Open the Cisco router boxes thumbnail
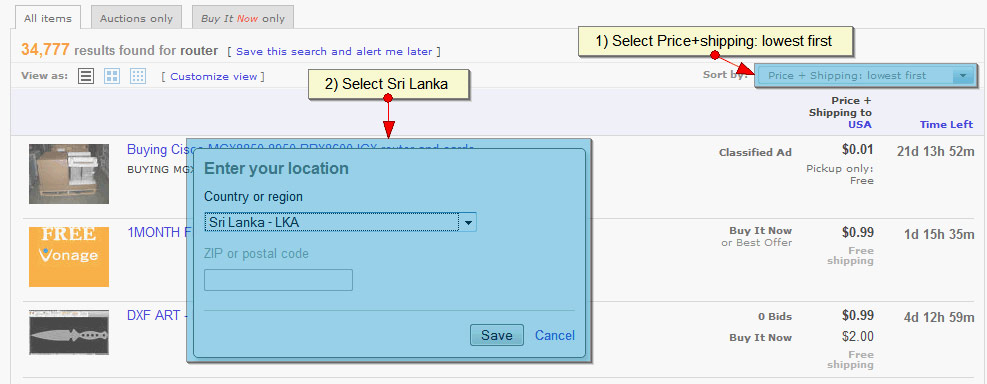The image size is (987, 384). point(69,174)
